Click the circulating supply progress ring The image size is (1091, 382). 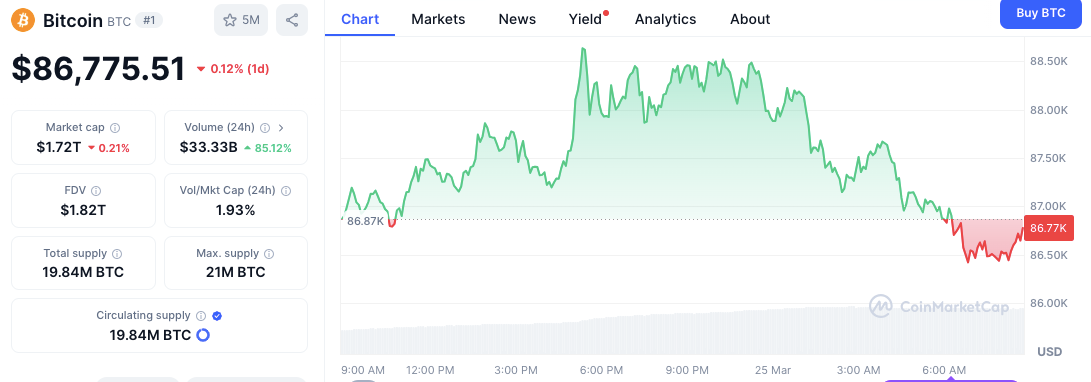point(203,335)
